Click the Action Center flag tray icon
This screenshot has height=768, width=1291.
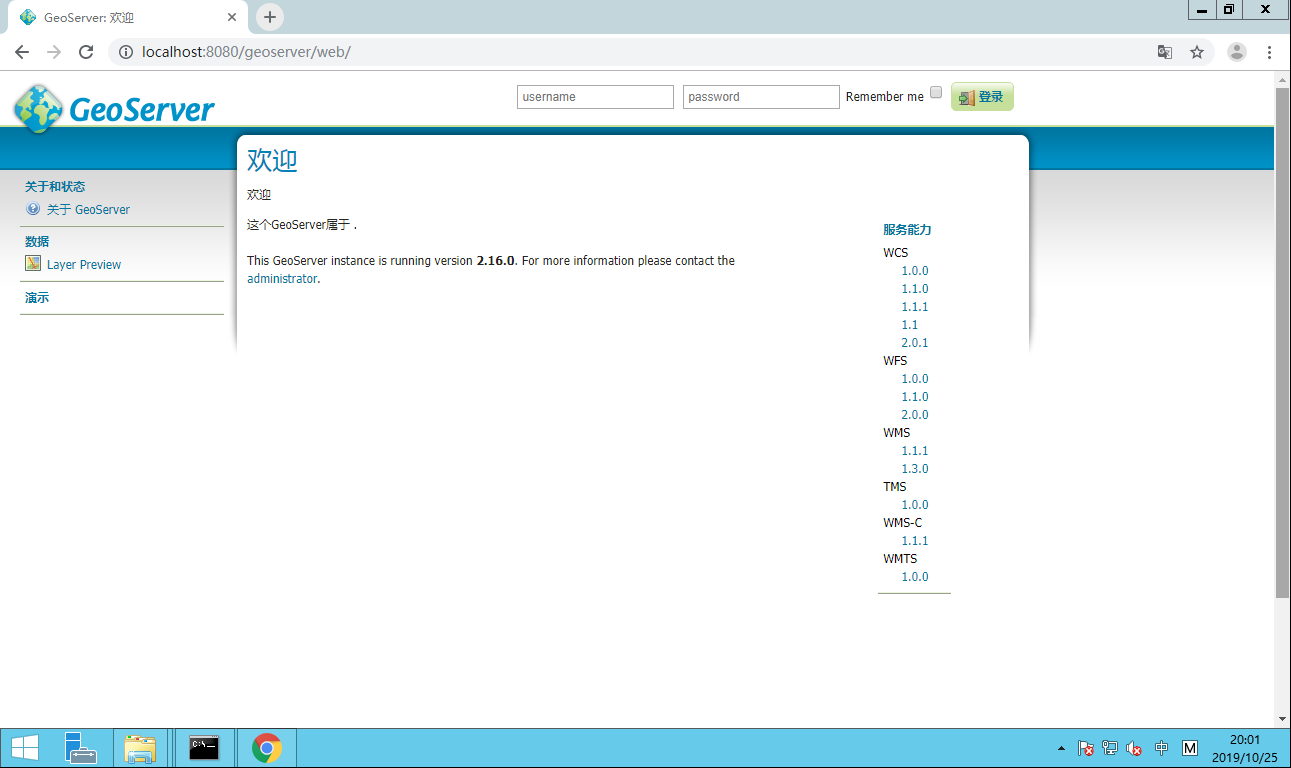point(1086,748)
